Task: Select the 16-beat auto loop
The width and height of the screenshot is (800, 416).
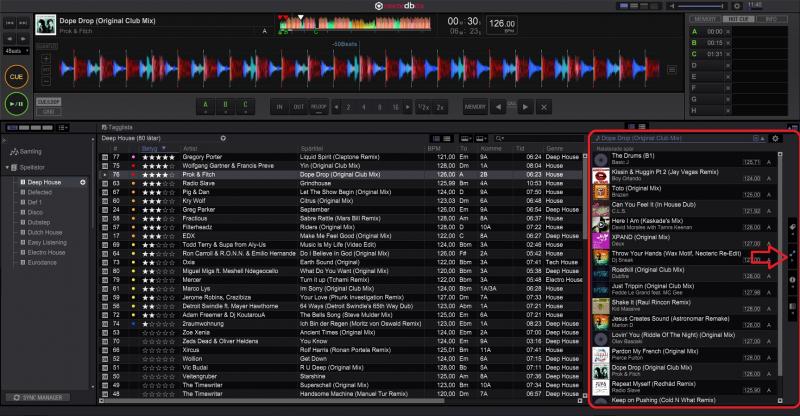Action: point(395,107)
